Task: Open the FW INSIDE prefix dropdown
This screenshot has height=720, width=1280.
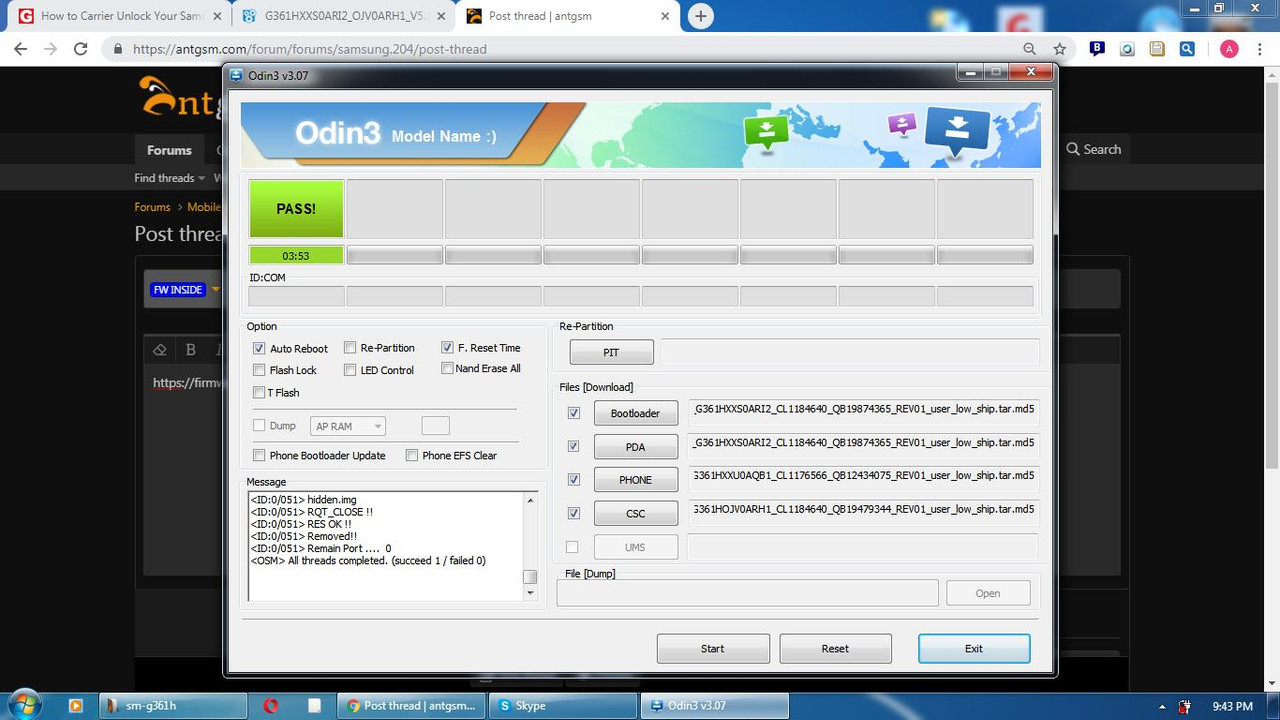Action: (184, 290)
